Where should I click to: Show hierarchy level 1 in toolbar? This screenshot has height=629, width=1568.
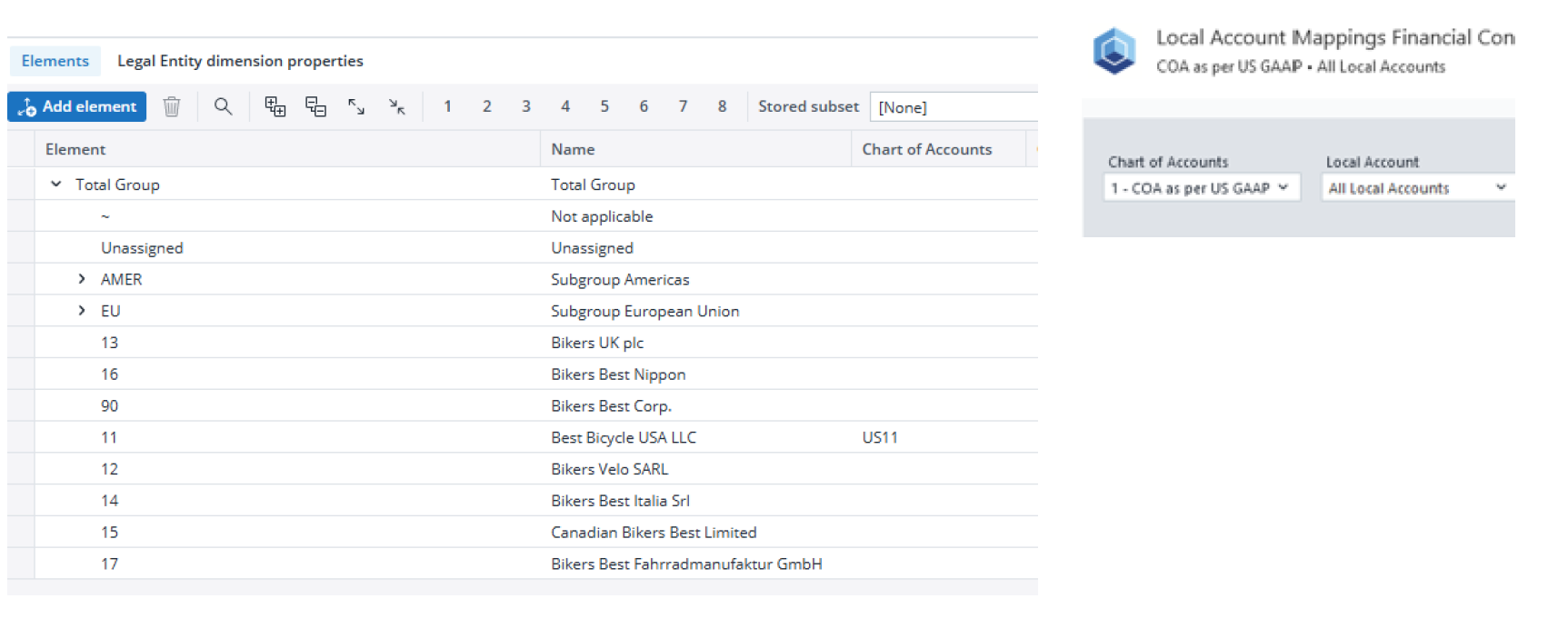click(447, 107)
